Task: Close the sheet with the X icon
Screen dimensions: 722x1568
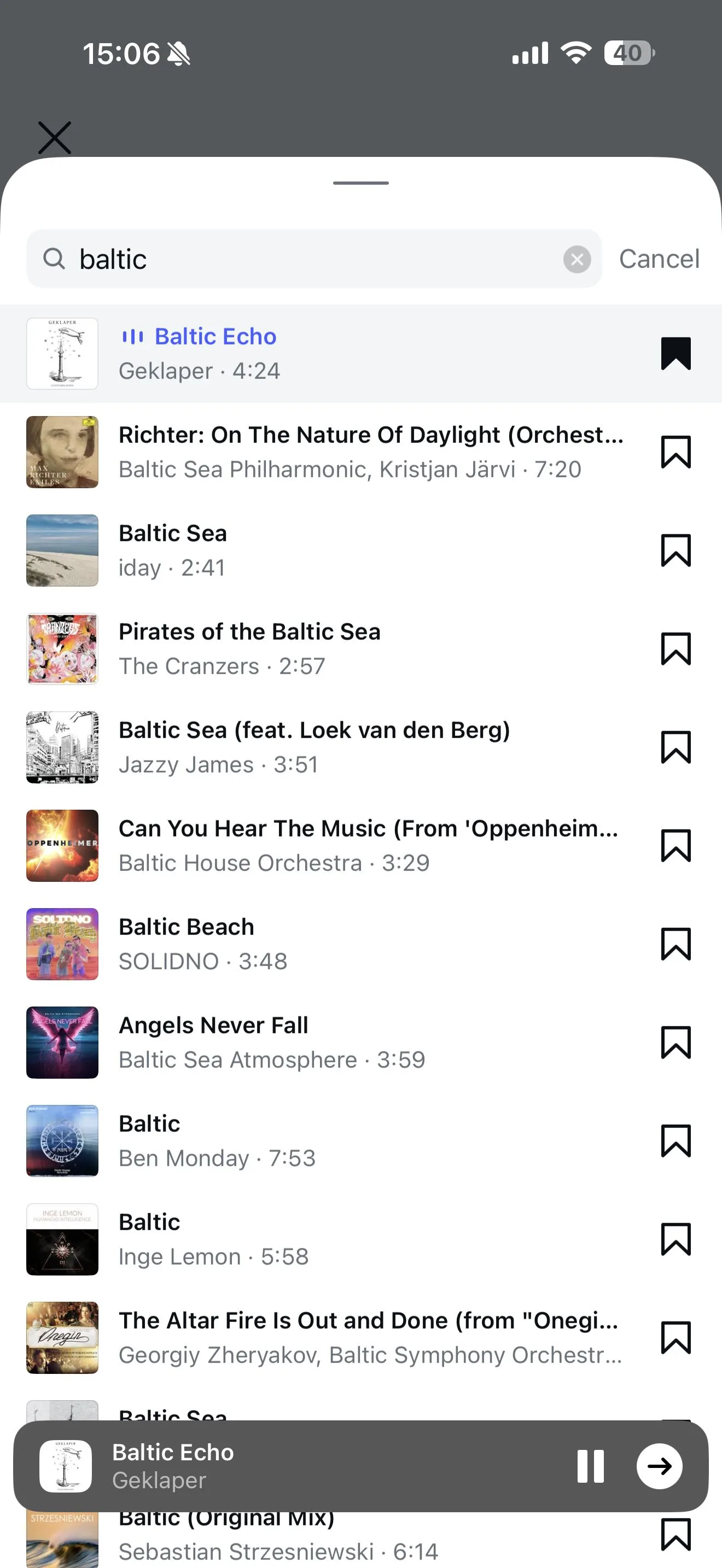Action: point(55,138)
